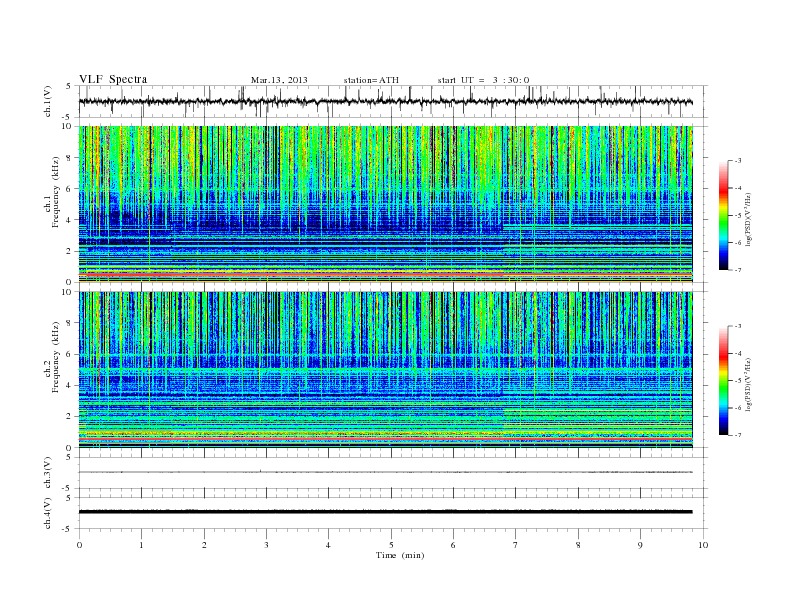
Task: Click the ch.1 waveform trace panel
Action: point(393,101)
